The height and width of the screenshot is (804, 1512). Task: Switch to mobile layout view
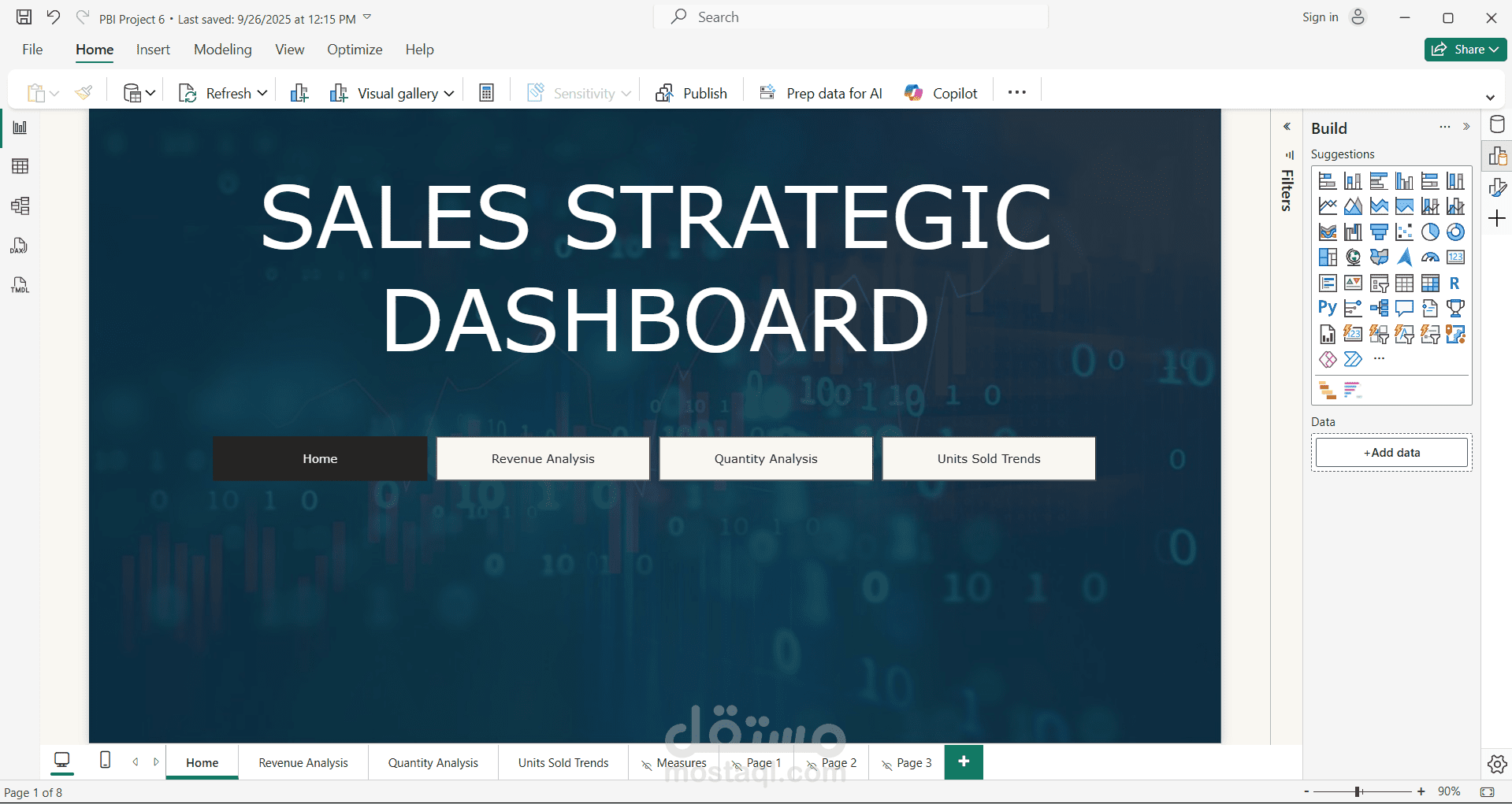pos(105,761)
